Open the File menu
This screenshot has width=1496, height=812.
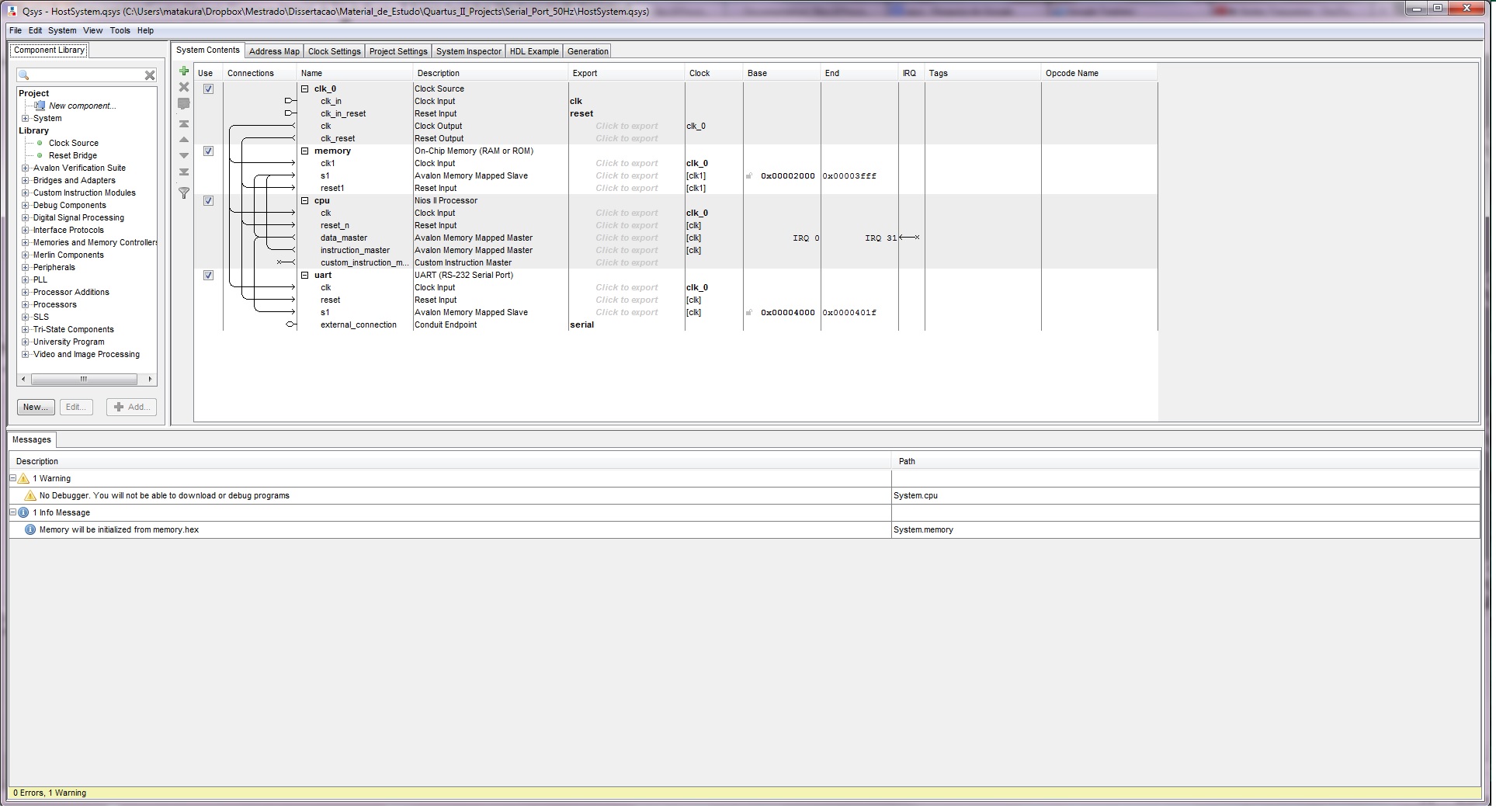coord(16,31)
